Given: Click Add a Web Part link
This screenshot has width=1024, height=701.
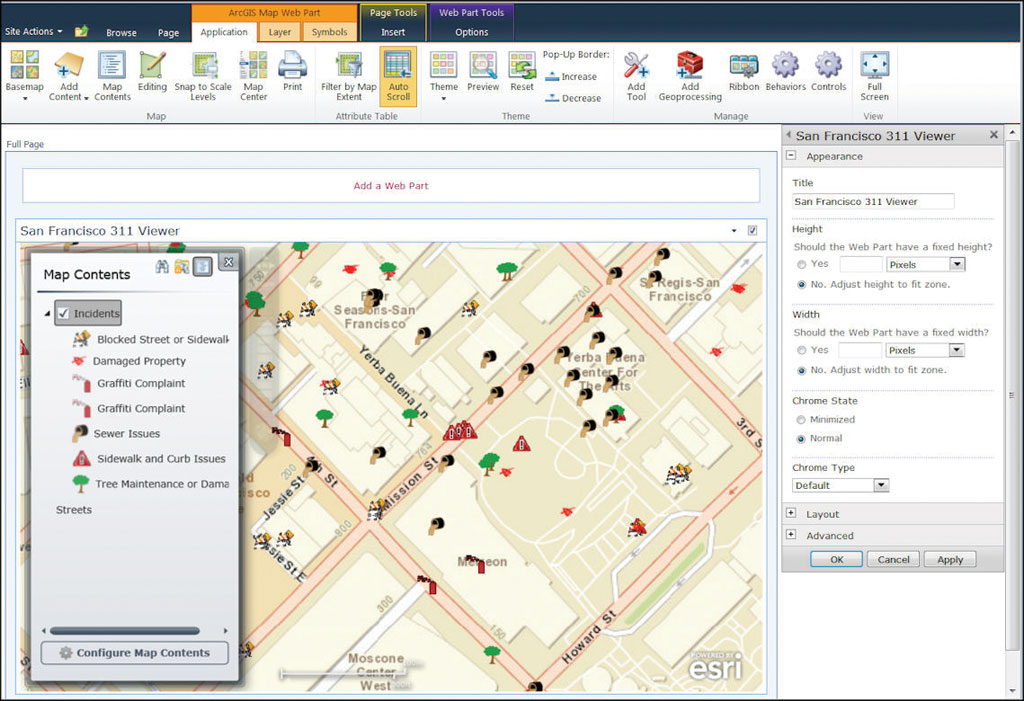Looking at the screenshot, I should click(391, 186).
